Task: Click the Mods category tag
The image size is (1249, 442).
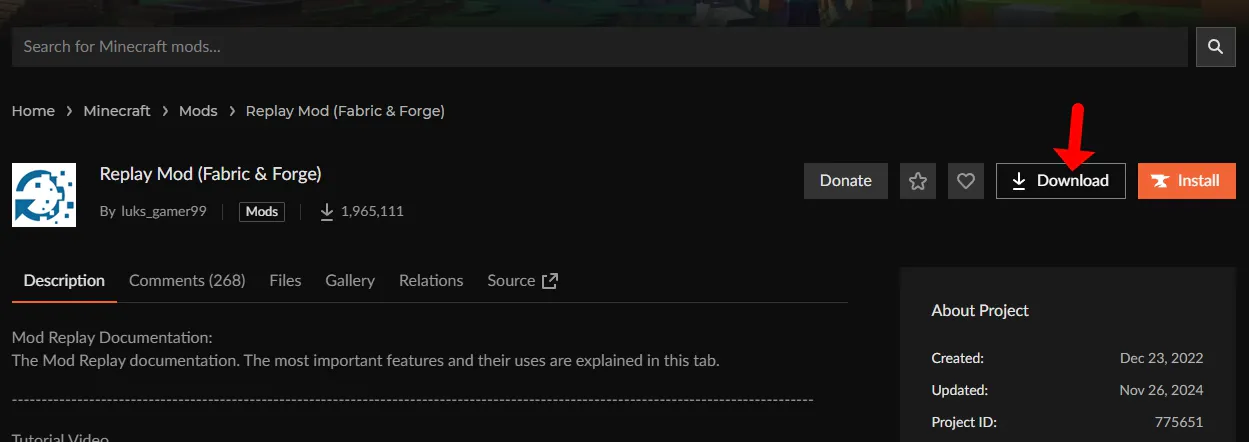Action: pos(262,211)
